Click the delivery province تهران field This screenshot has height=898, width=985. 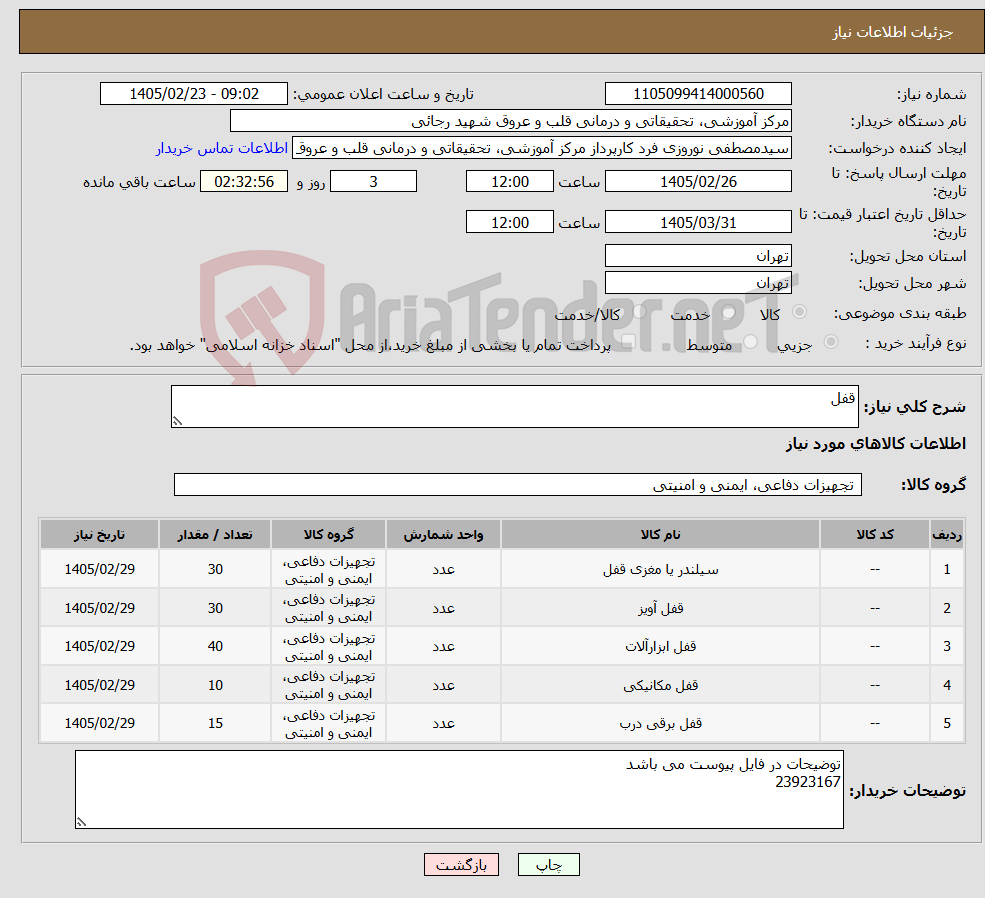coord(698,256)
